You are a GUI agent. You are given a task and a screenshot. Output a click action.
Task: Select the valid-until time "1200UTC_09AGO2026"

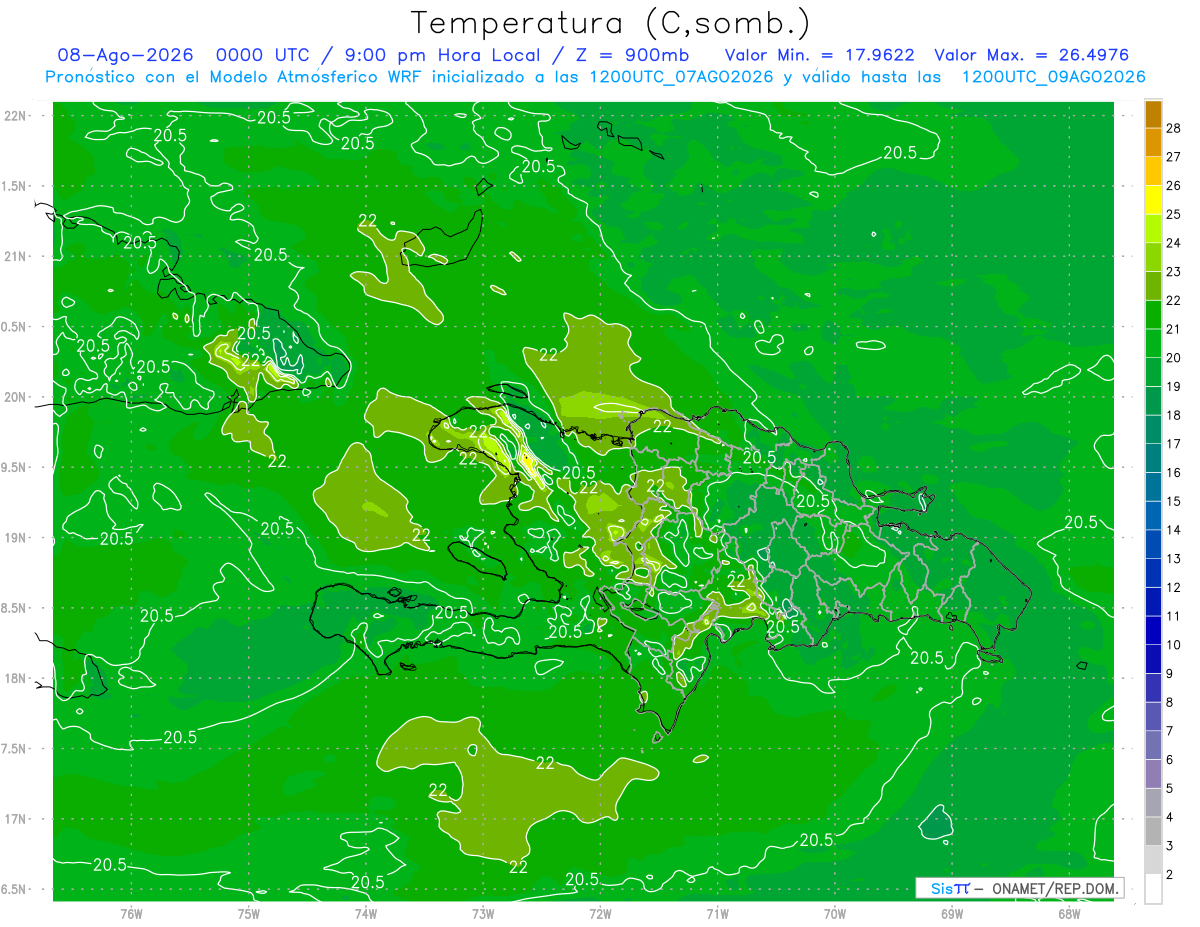1052,77
